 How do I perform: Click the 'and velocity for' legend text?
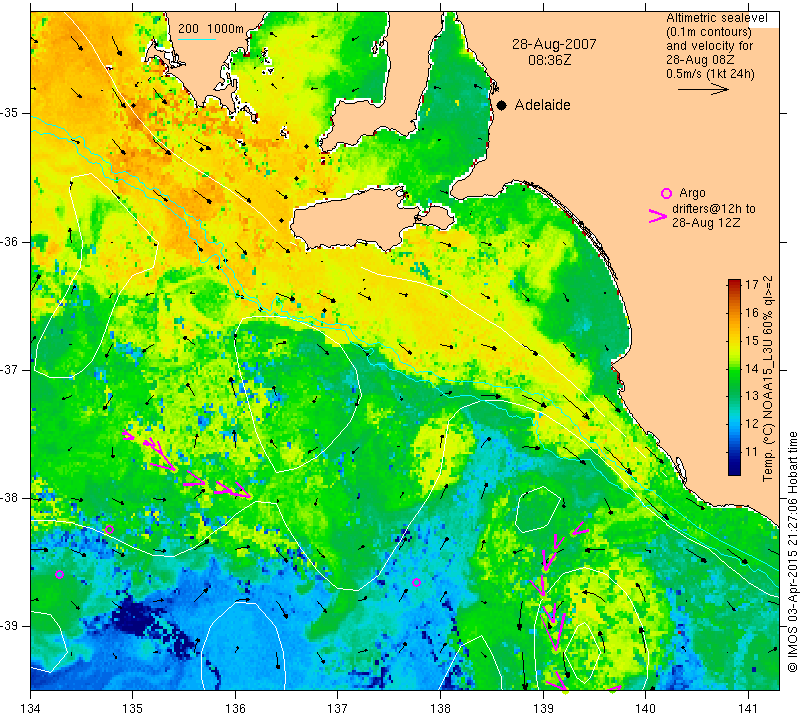pyautogui.click(x=710, y=45)
